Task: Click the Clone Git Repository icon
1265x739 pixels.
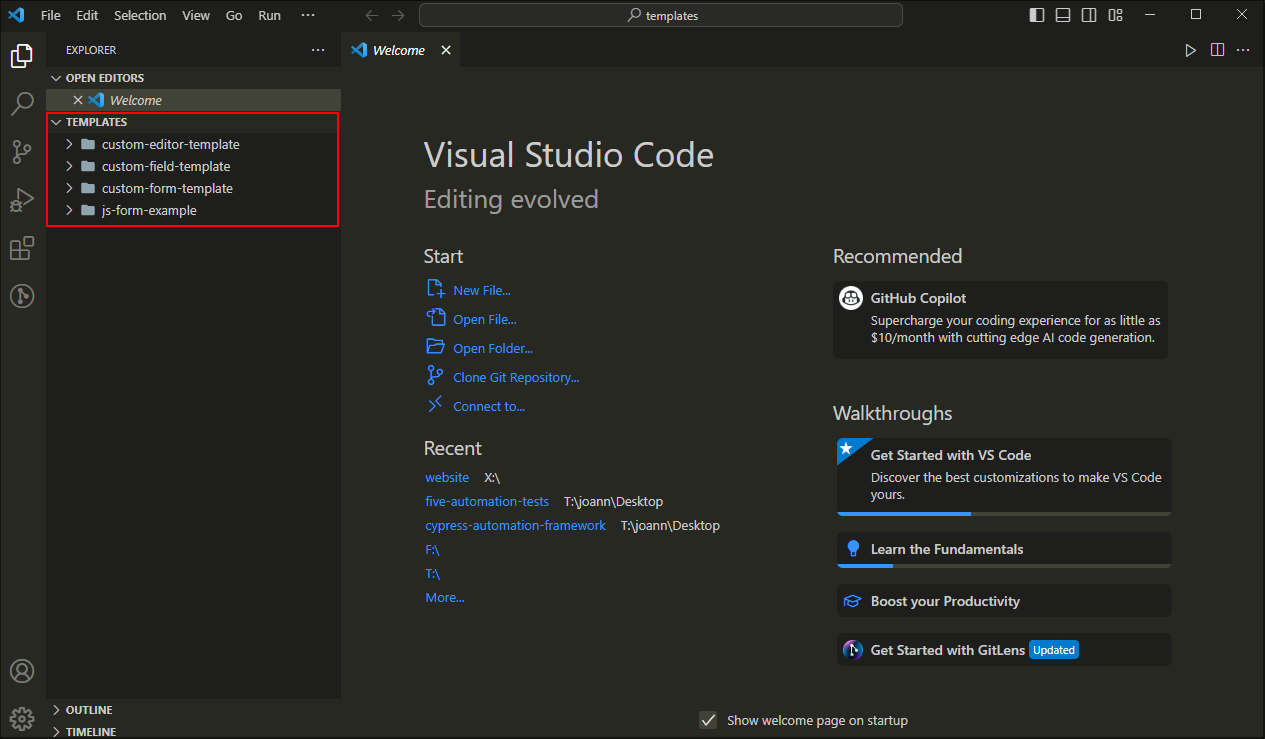Action: (x=435, y=376)
